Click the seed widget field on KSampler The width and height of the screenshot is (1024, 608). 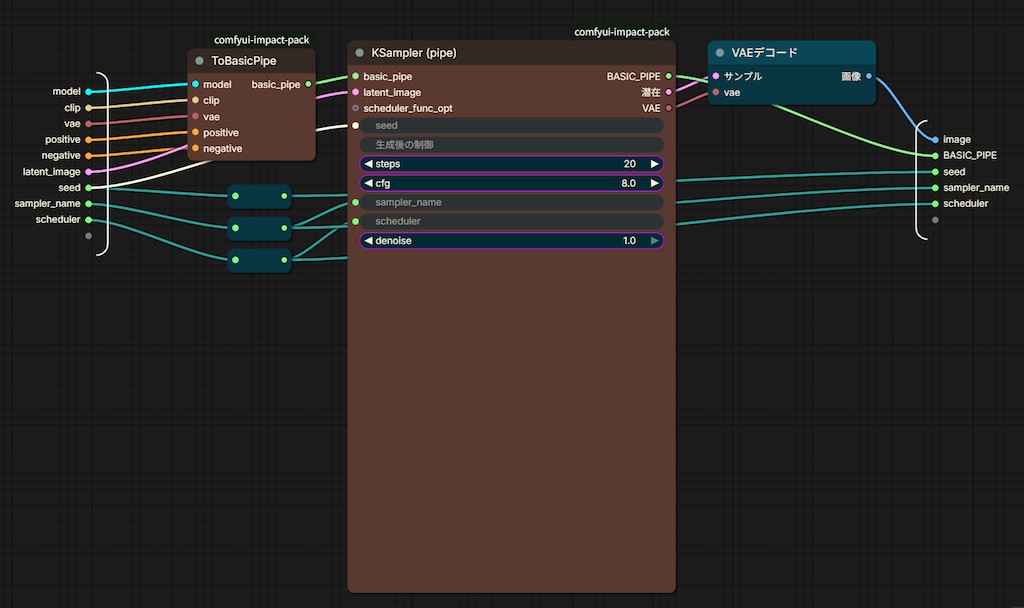(511, 125)
